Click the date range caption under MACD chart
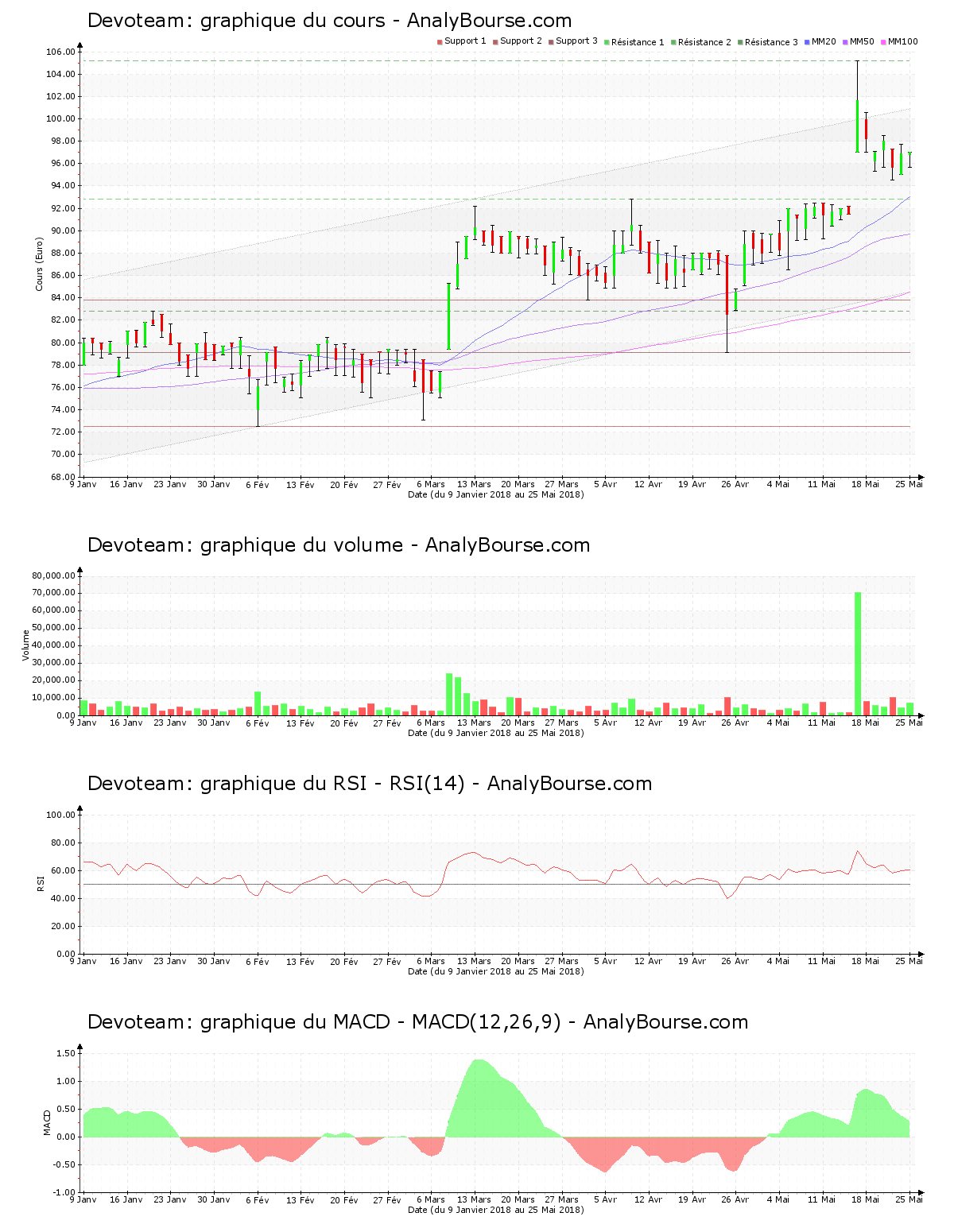This screenshot has width=954, height=1232. coord(495,1210)
